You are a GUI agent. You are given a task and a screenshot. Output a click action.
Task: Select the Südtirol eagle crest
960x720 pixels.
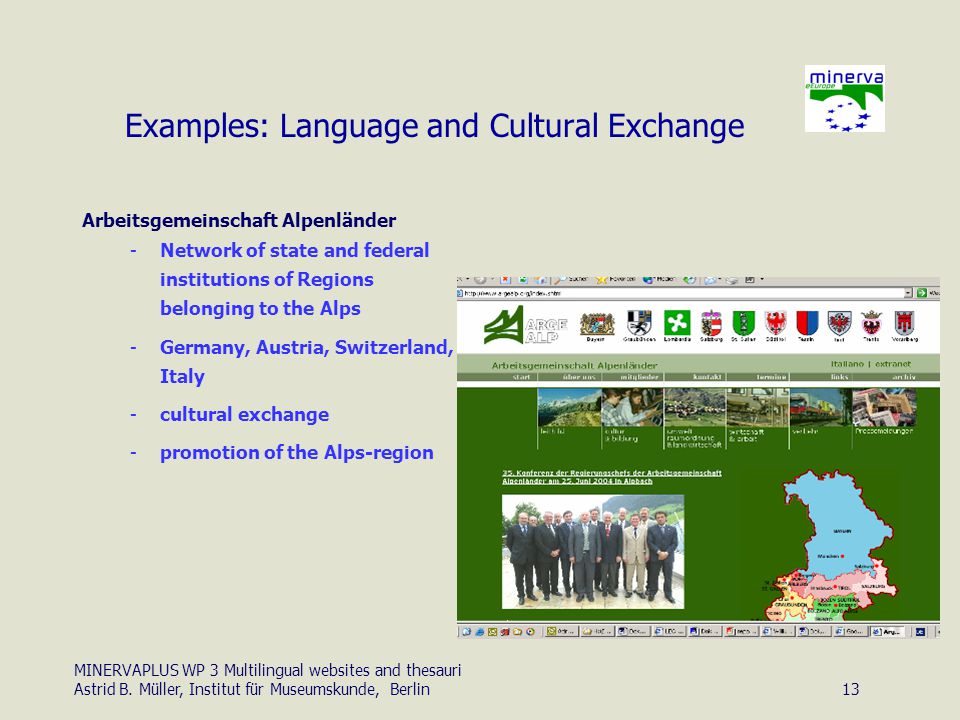pos(776,325)
